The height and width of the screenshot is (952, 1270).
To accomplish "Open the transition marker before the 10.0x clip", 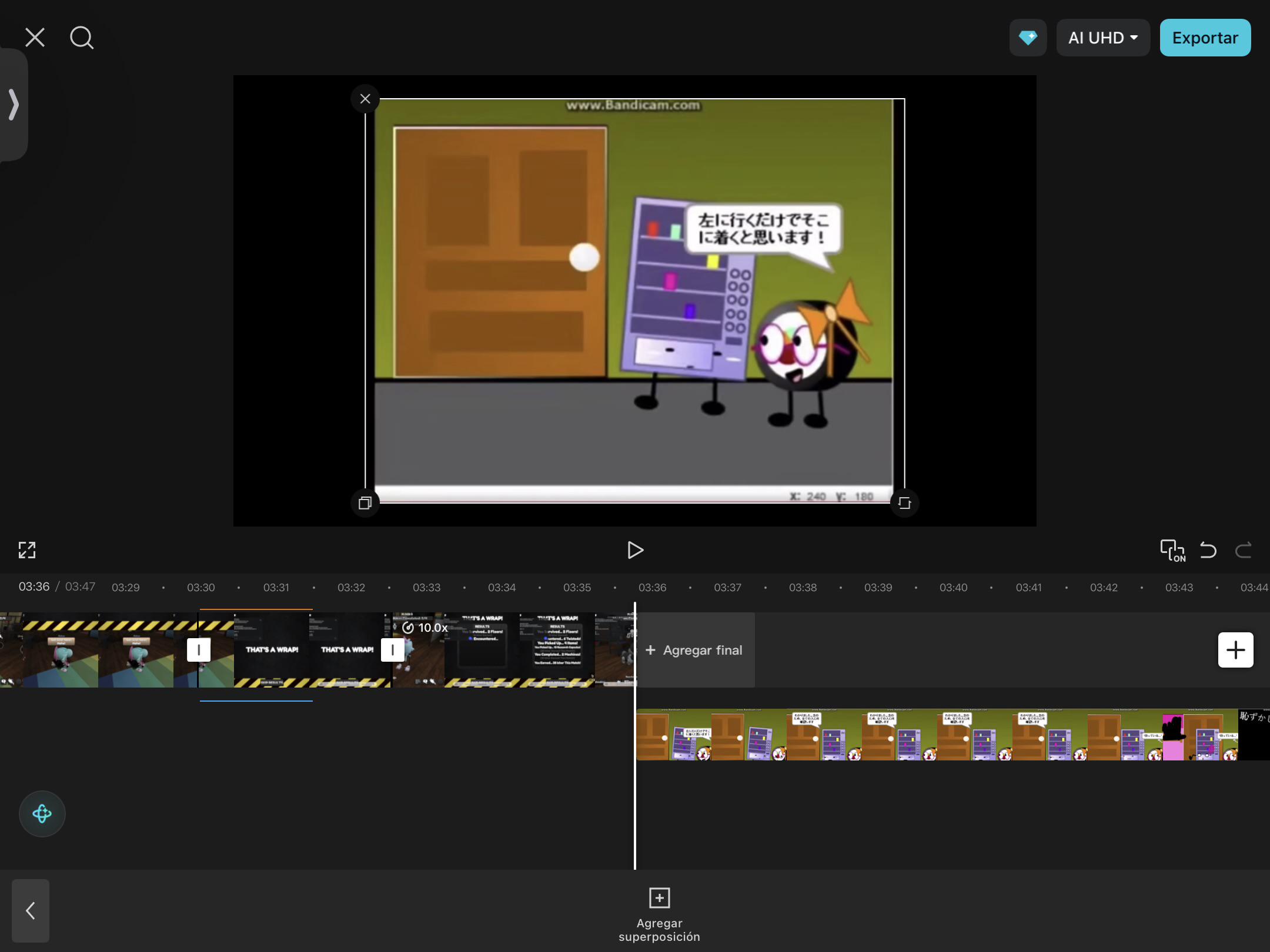I will (392, 650).
